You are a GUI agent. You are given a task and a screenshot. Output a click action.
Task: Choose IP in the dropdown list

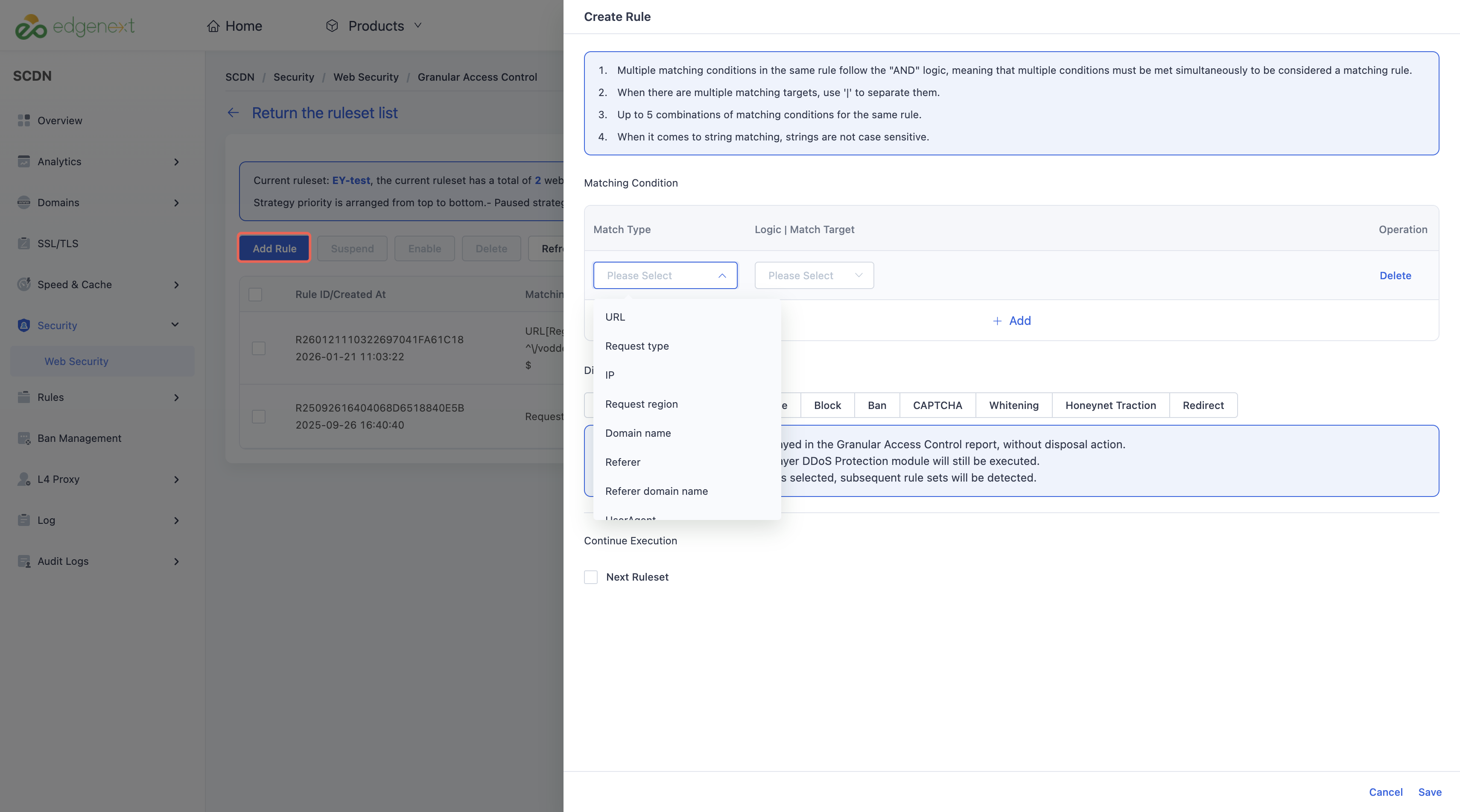point(687,374)
